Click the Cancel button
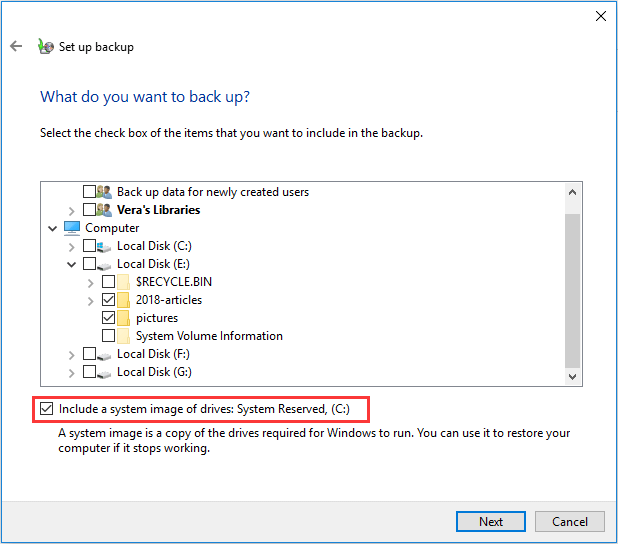 coord(570,522)
